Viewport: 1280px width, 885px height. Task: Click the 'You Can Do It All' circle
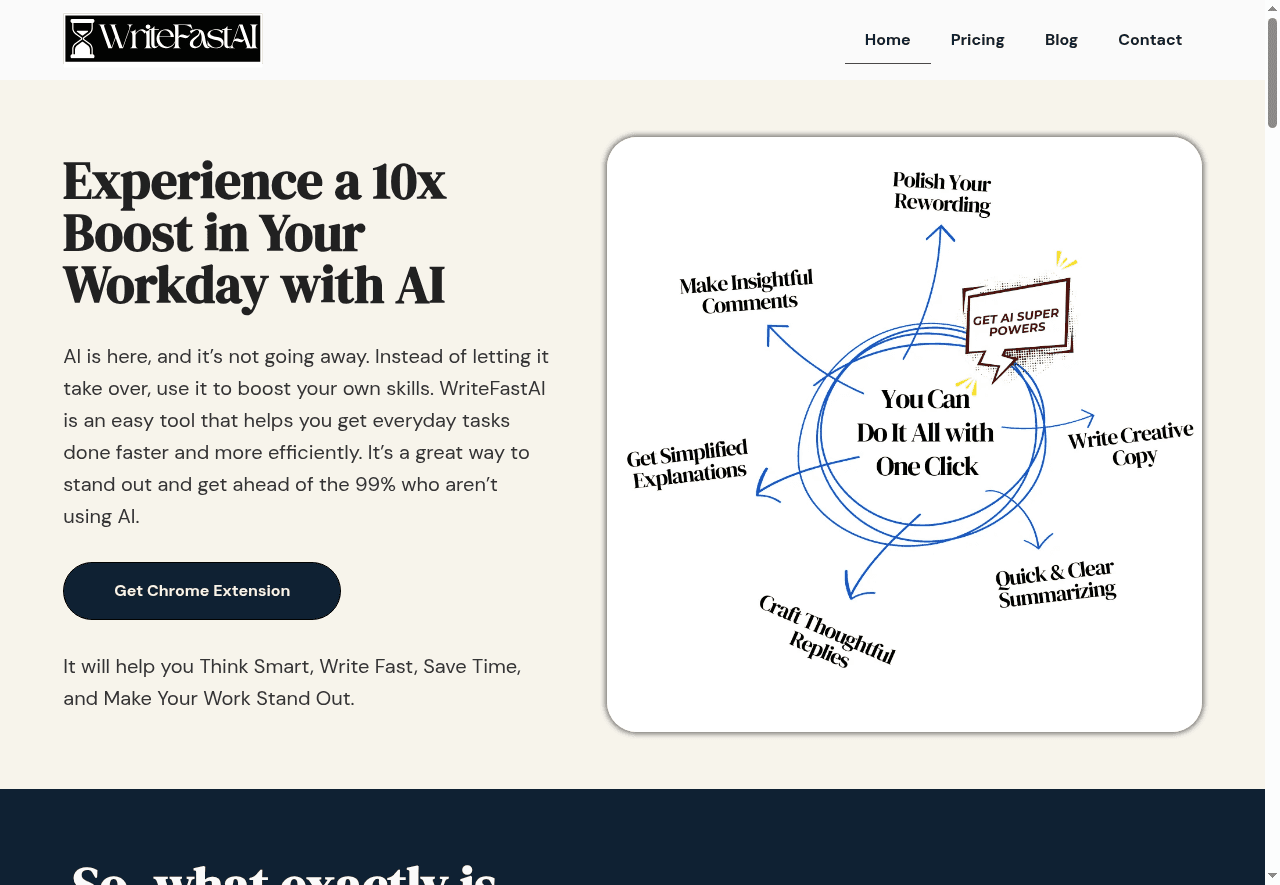[x=926, y=433]
